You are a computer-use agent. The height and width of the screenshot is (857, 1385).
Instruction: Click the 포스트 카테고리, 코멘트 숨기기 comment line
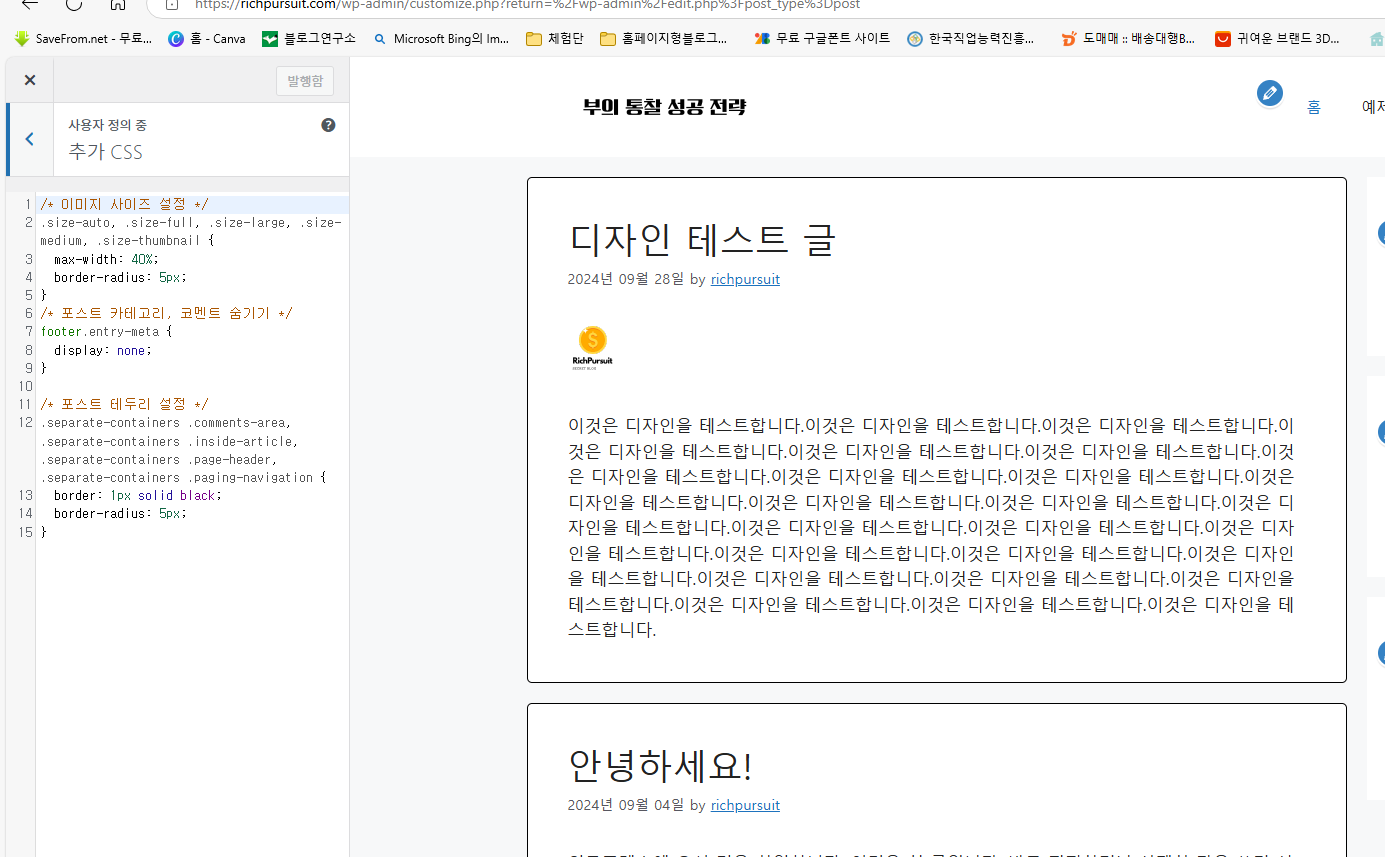coord(166,313)
